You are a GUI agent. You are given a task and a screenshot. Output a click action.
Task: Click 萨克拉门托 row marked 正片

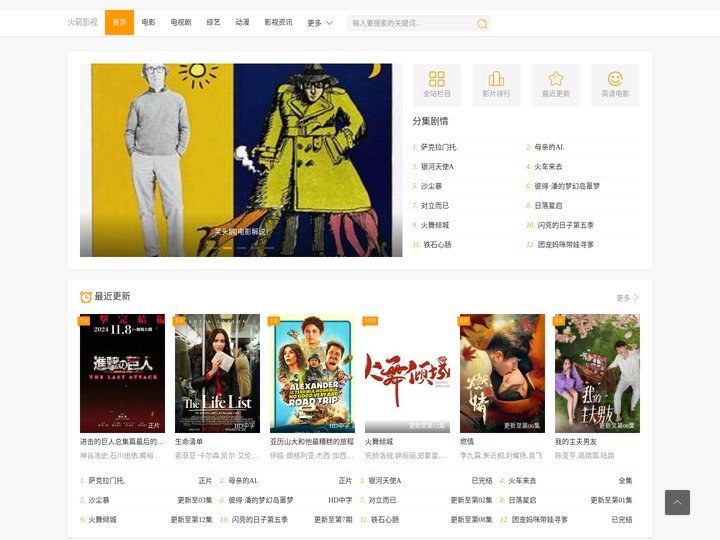click(x=146, y=481)
